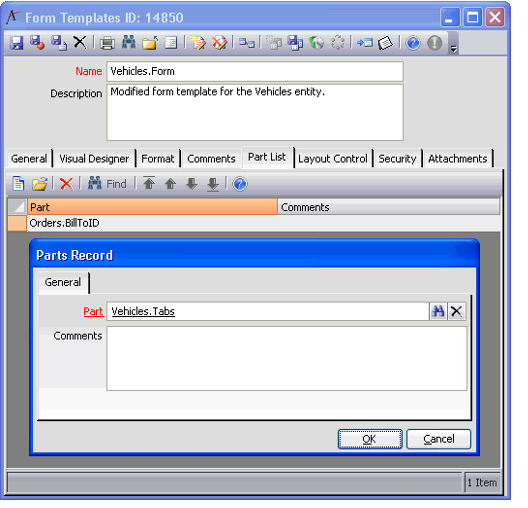Click the binoculars search icon in main toolbar
This screenshot has height=508, width=528.
(129, 42)
